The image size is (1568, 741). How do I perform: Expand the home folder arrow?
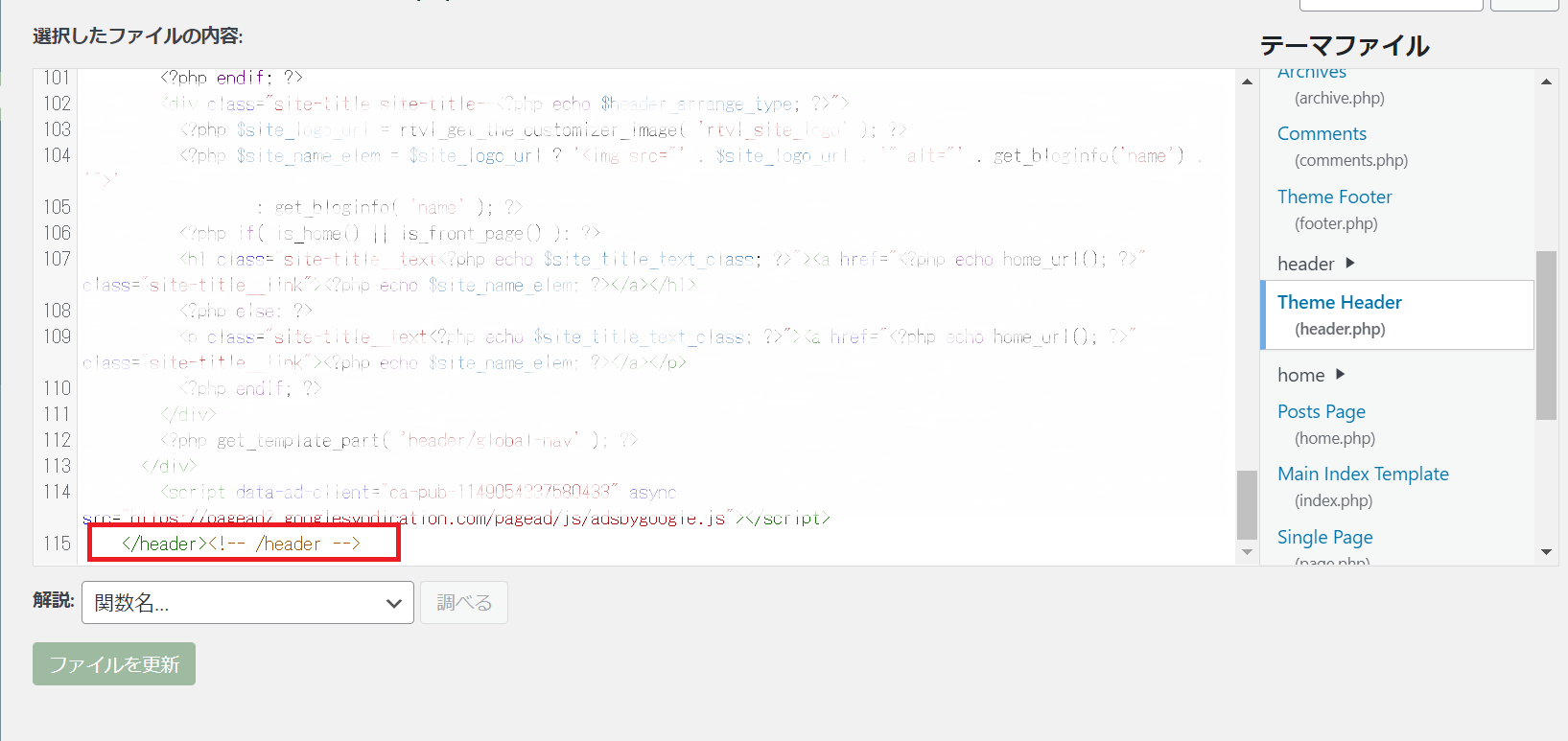coord(1340,375)
